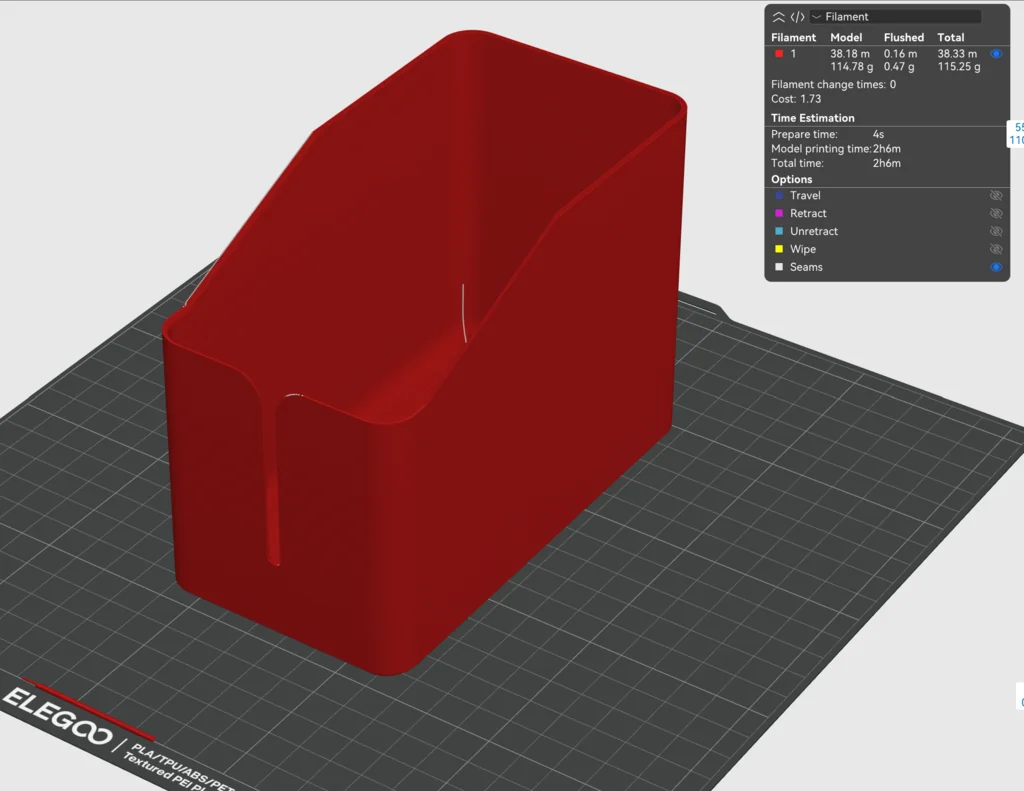Enable Retract visibility eye icon
The width and height of the screenshot is (1024, 791).
click(996, 214)
